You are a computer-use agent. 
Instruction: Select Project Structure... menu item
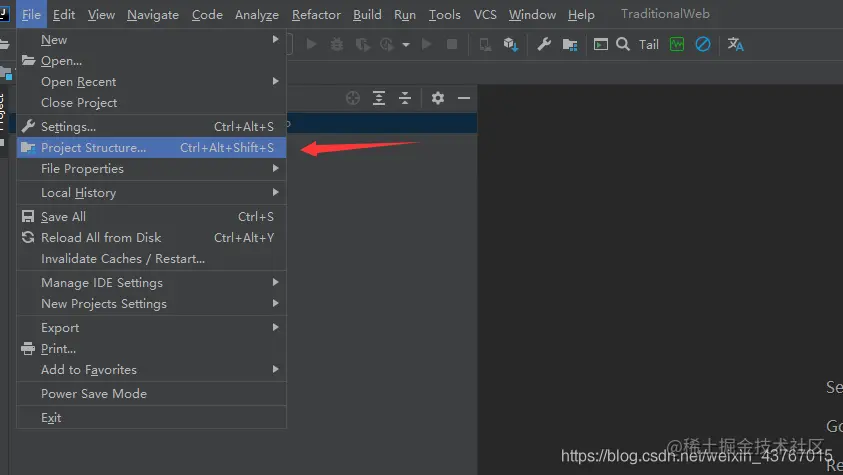pos(152,148)
